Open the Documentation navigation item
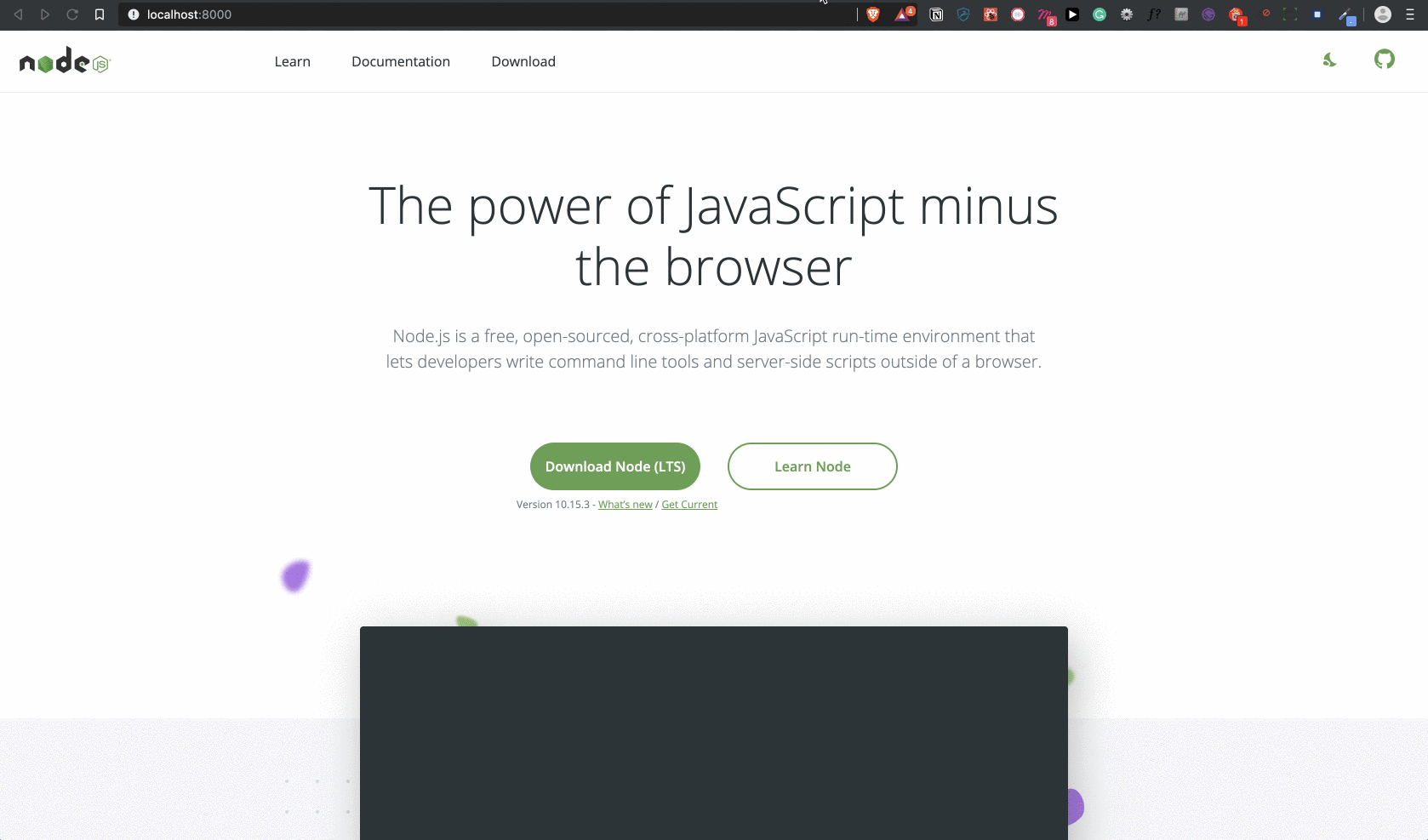Viewport: 1428px width, 840px height. (401, 61)
